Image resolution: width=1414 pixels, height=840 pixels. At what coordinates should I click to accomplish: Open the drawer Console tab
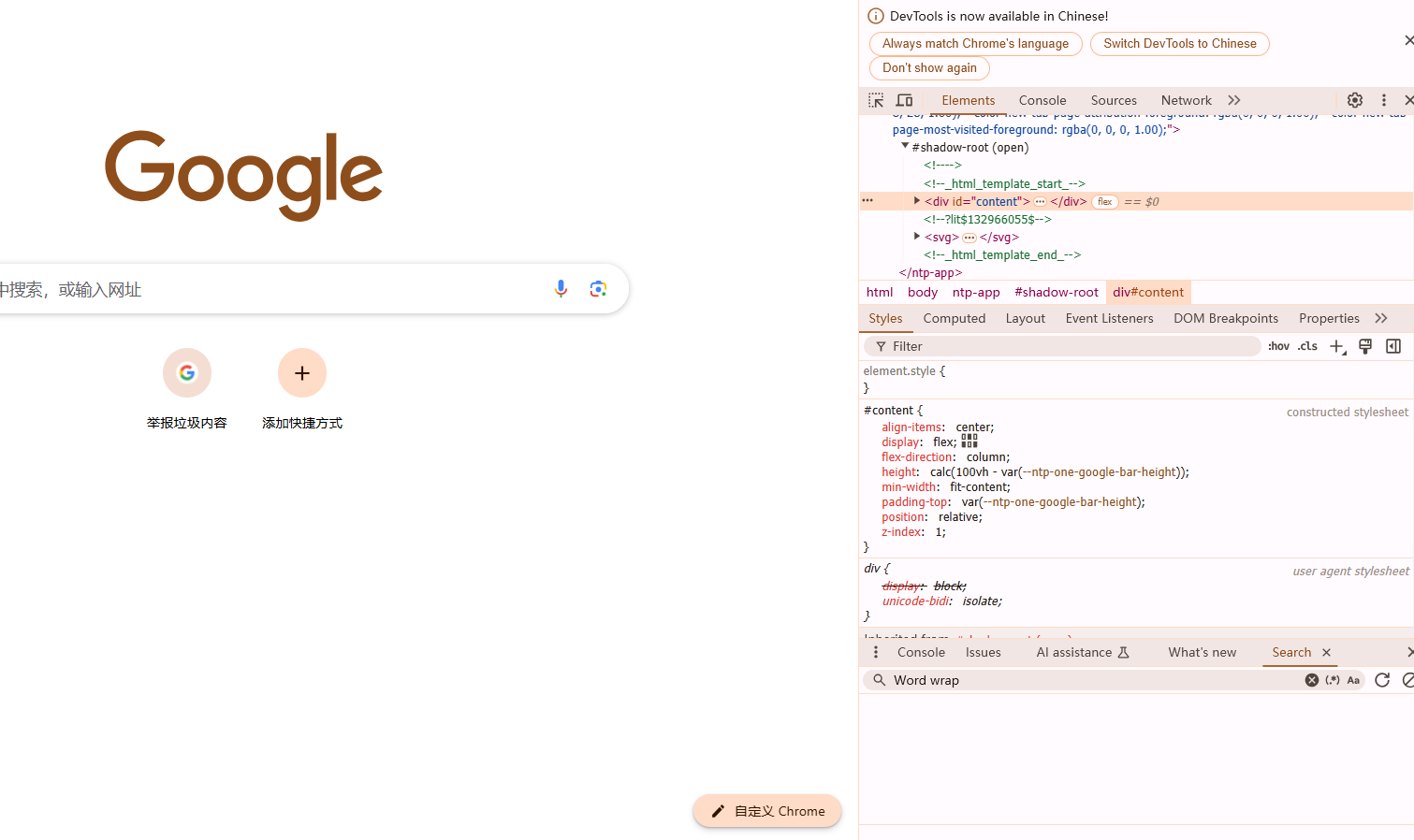click(x=921, y=652)
